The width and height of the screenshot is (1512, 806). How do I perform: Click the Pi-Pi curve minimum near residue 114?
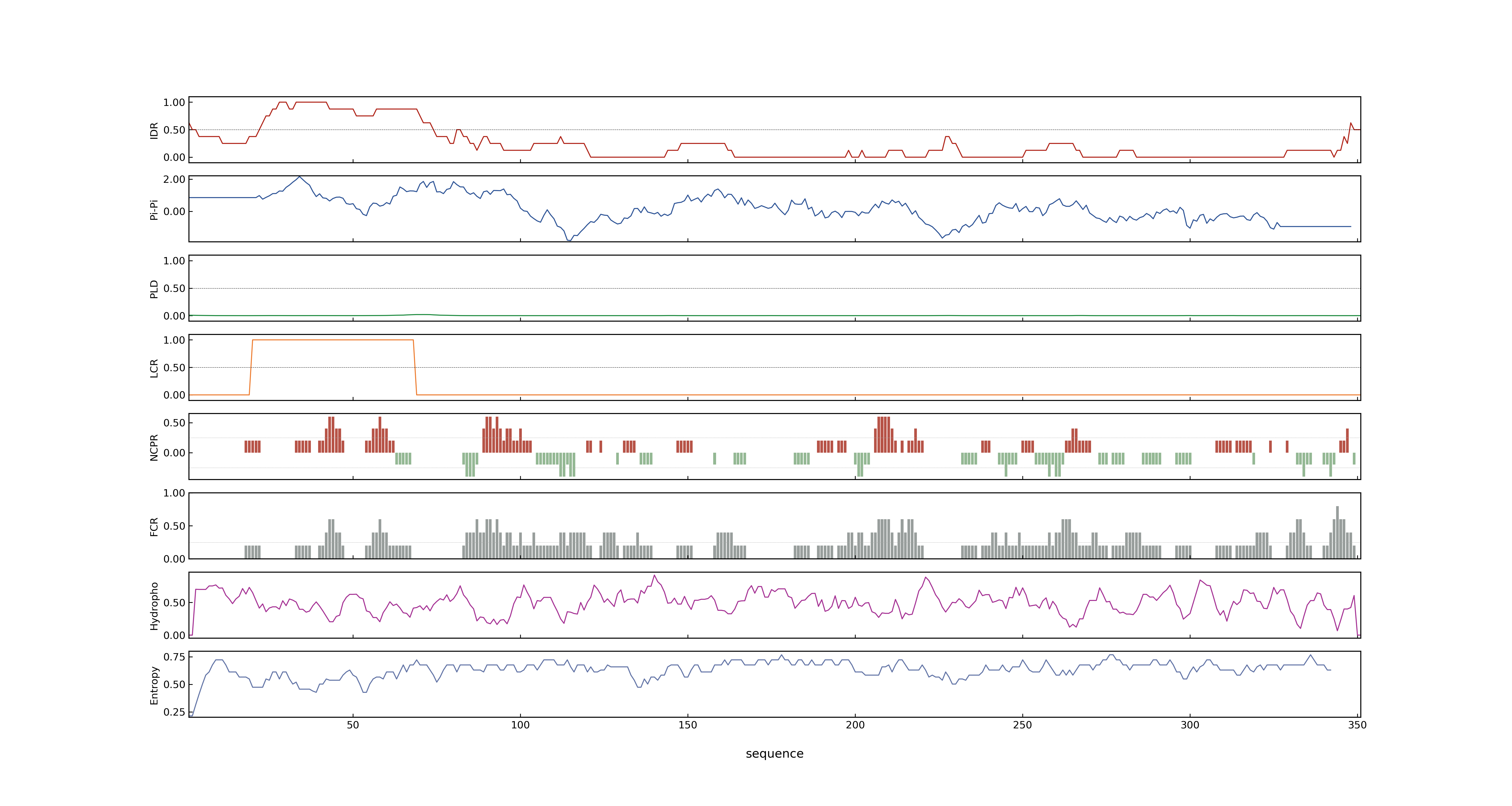point(568,239)
